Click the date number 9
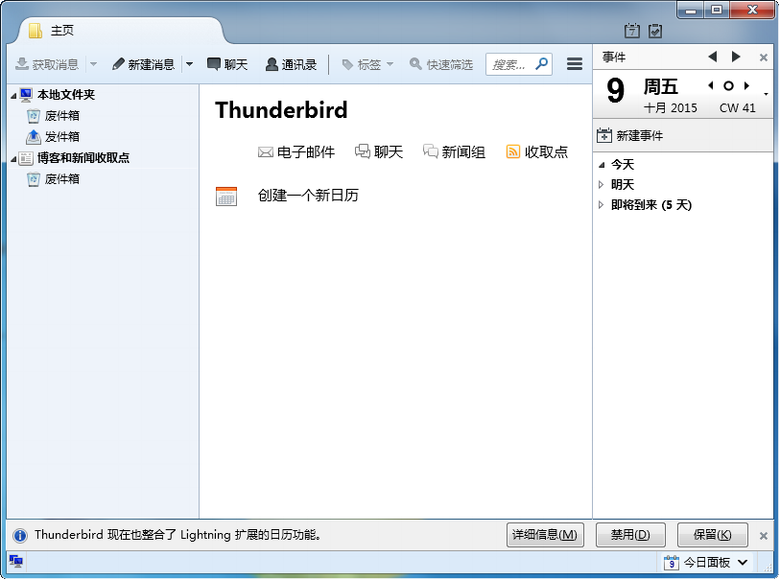This screenshot has width=780, height=580. click(x=615, y=91)
